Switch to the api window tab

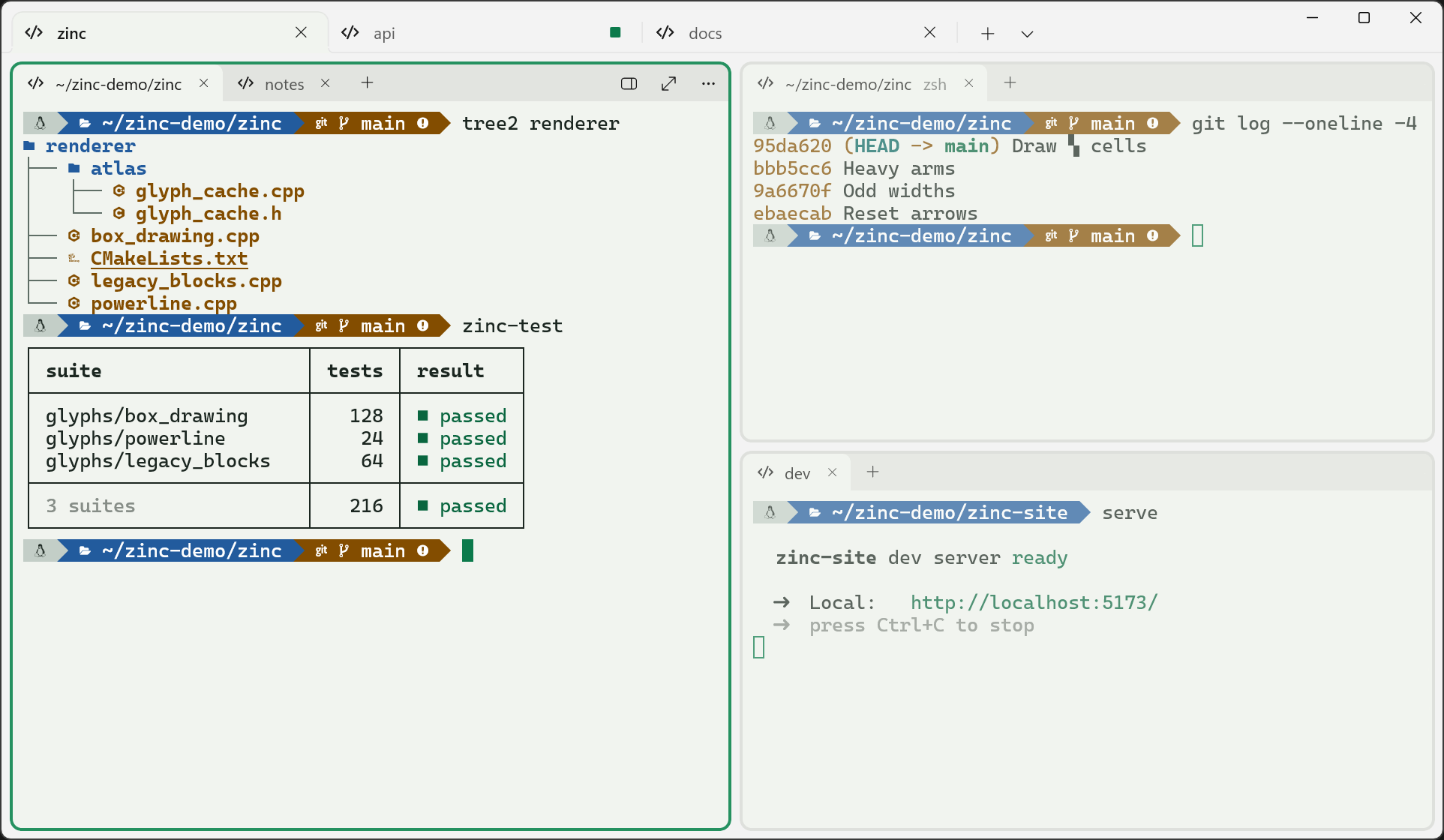coord(480,33)
